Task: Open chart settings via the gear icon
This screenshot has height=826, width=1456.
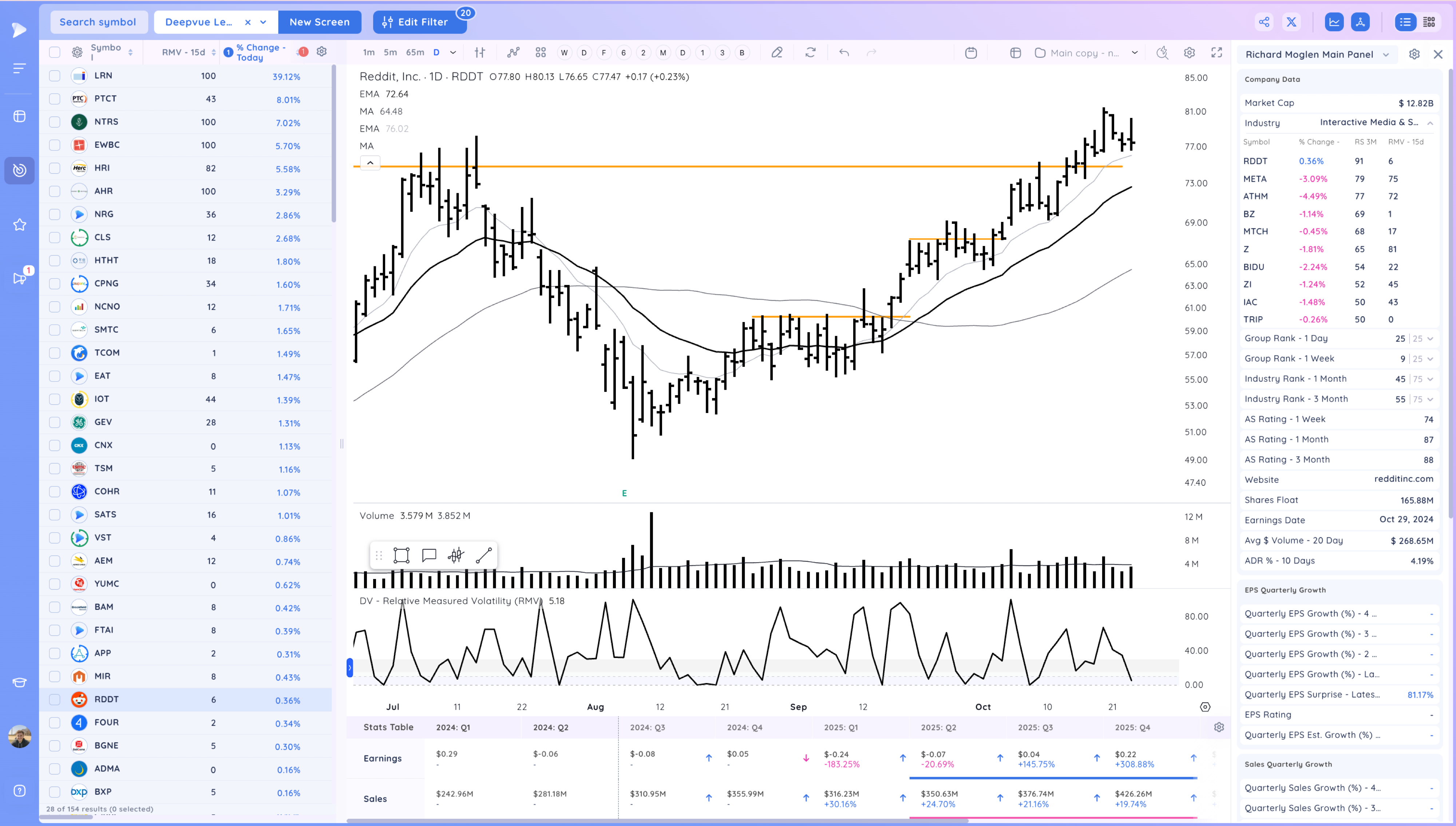Action: (1189, 52)
